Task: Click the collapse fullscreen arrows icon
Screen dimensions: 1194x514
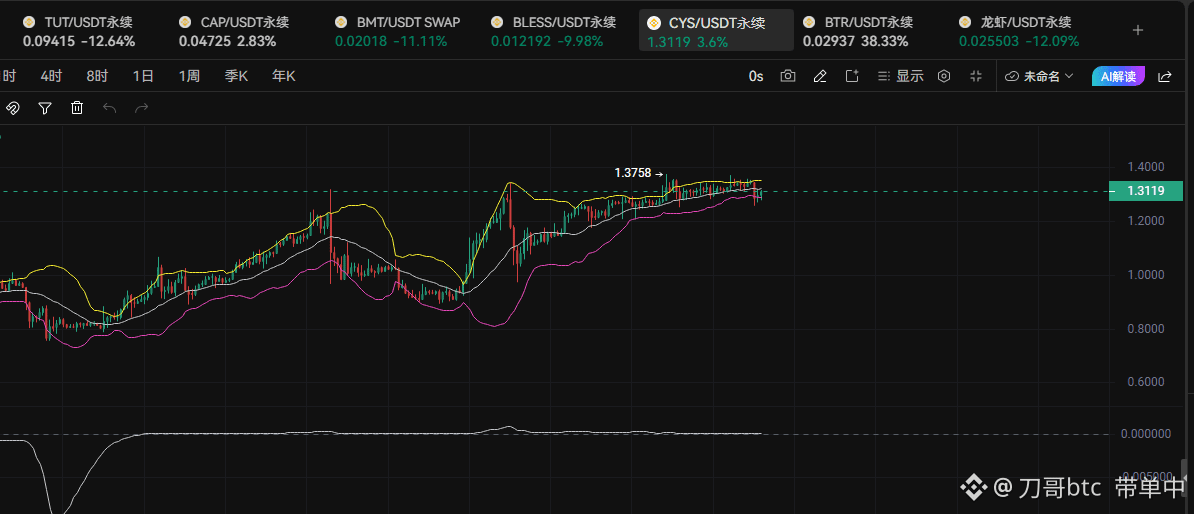Action: point(976,76)
